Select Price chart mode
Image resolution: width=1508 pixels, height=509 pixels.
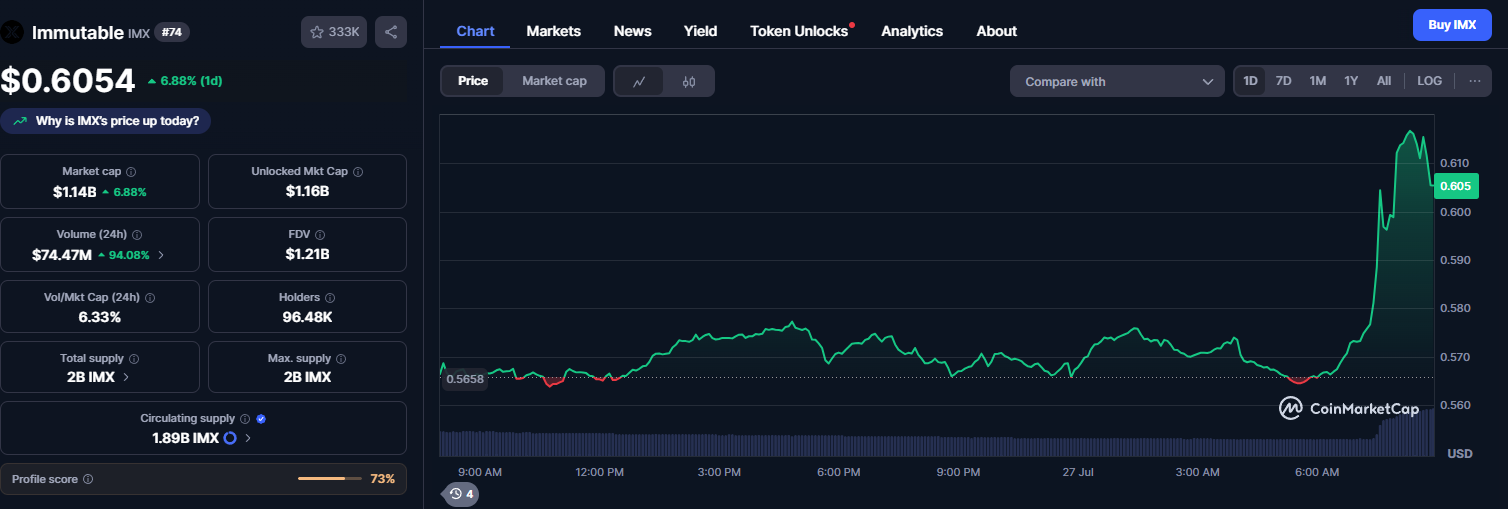point(473,81)
